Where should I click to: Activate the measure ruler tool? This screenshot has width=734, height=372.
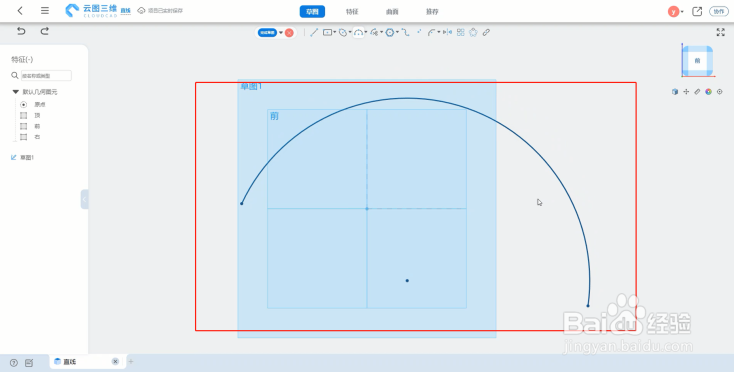pos(697,92)
